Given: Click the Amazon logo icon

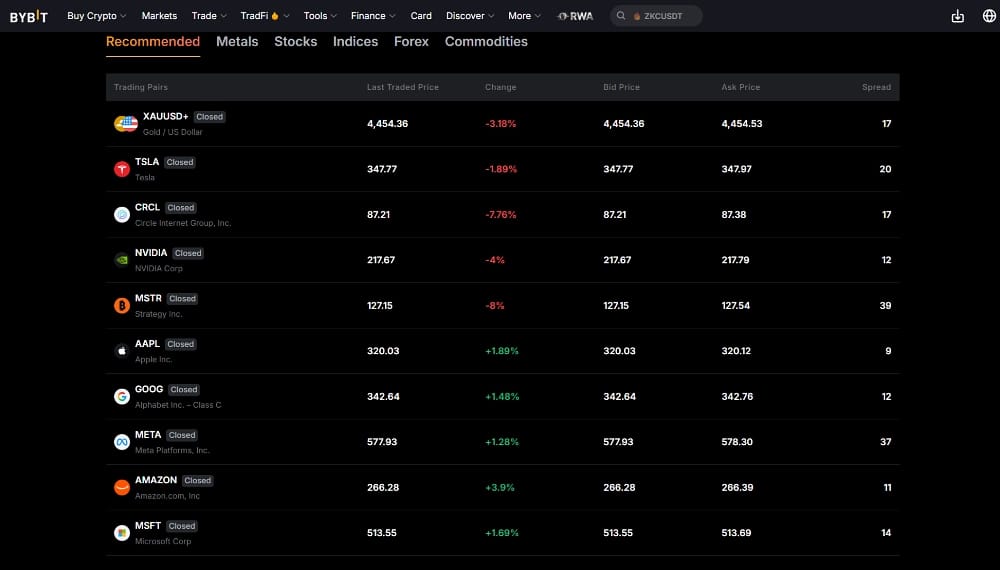Looking at the screenshot, I should point(122,488).
